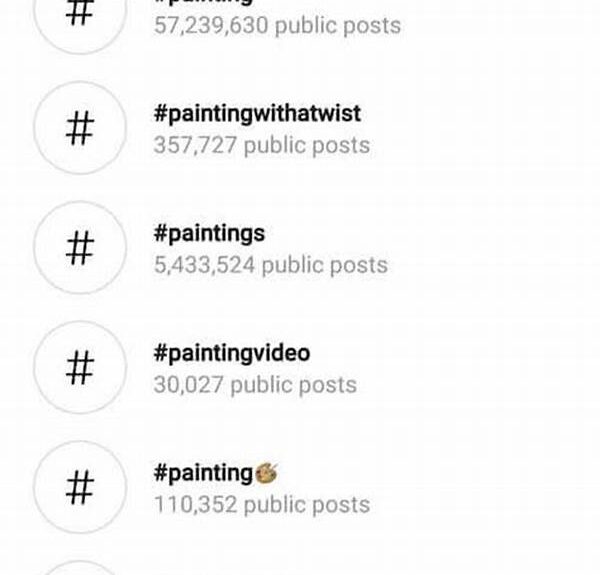Tap the hashtag icon for 57,239,630 posts result
Screen dimensions: 600x575
[x=80, y=15]
